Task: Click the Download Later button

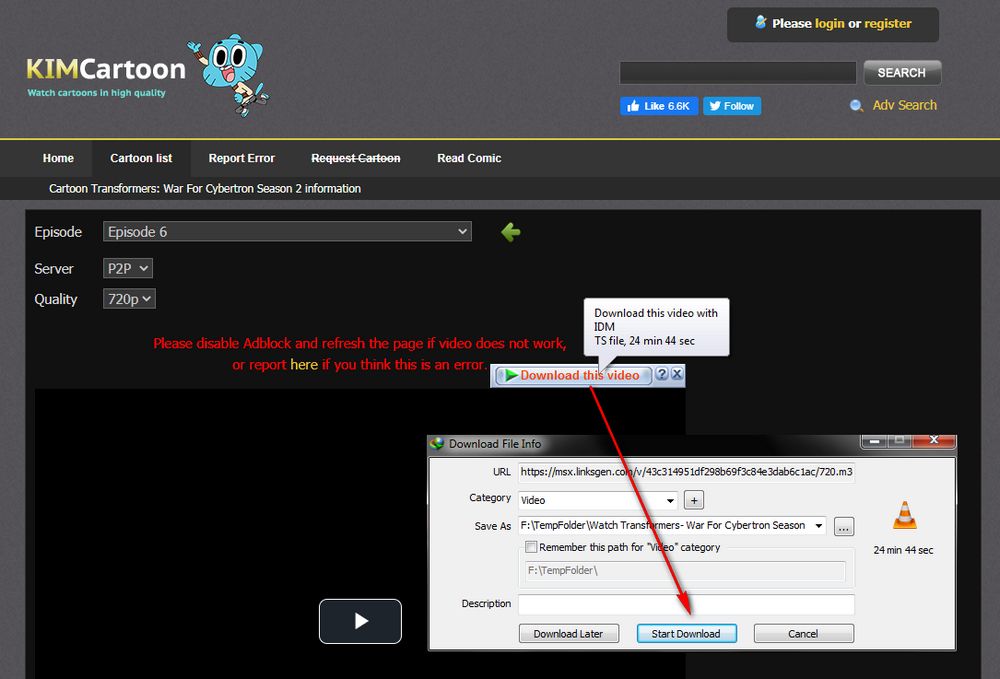Action: [568, 634]
